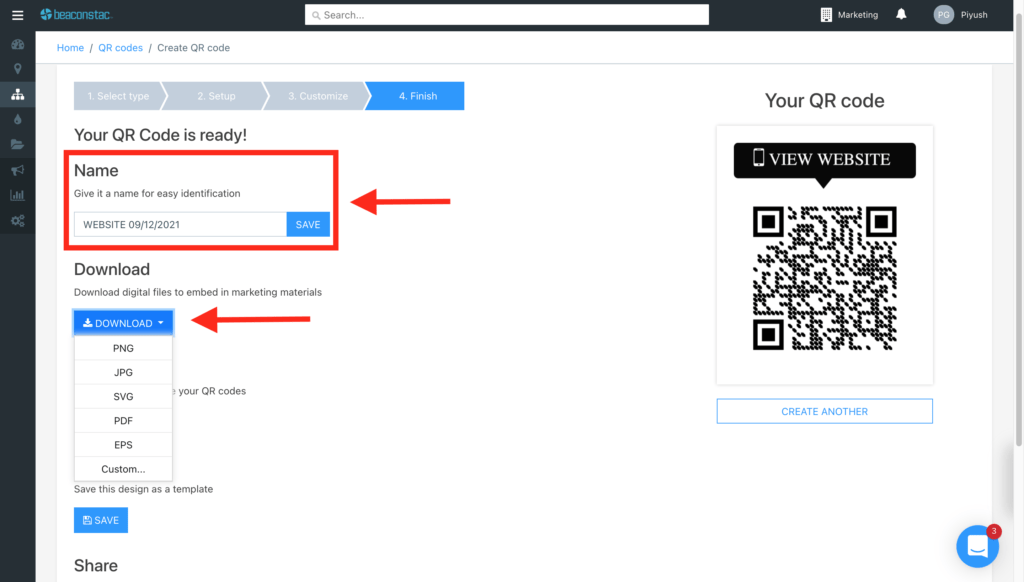
Task: Open analytics via the bar chart icon
Action: [17, 194]
